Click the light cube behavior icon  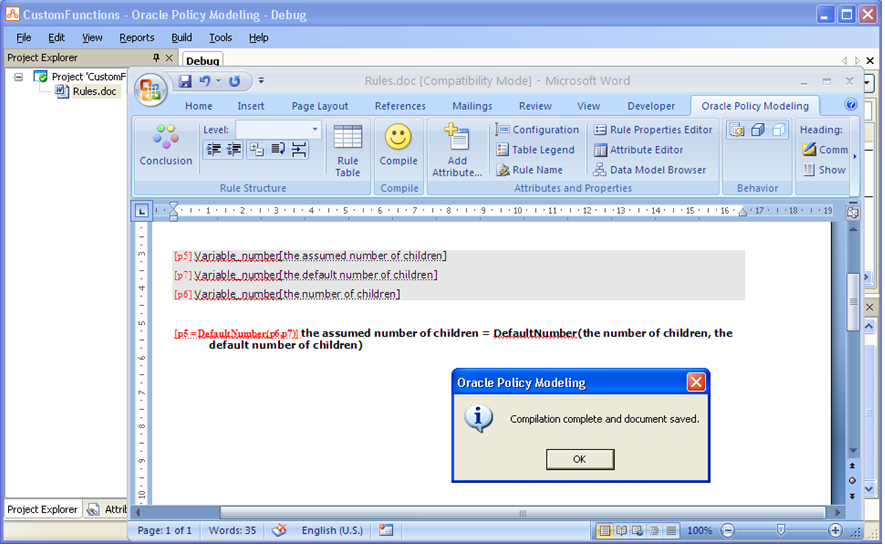778,130
